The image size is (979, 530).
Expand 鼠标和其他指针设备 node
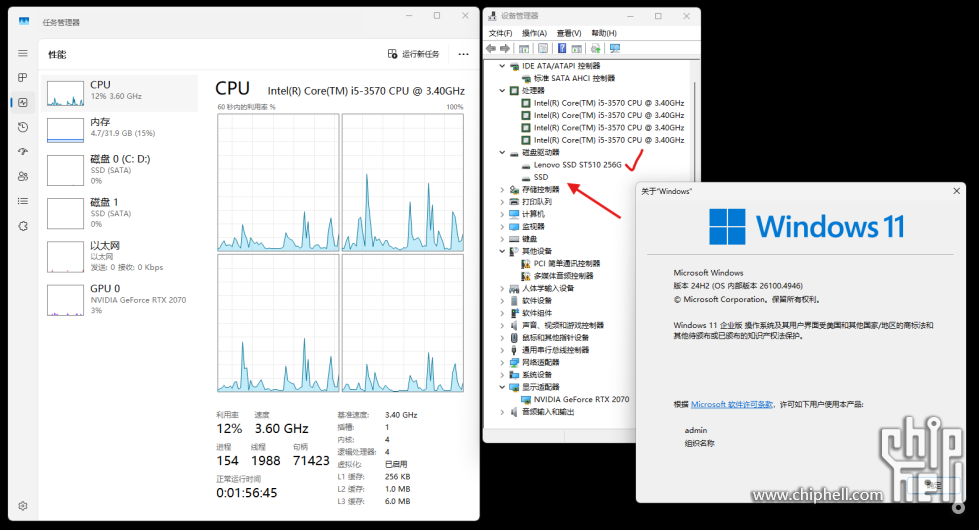pos(502,338)
